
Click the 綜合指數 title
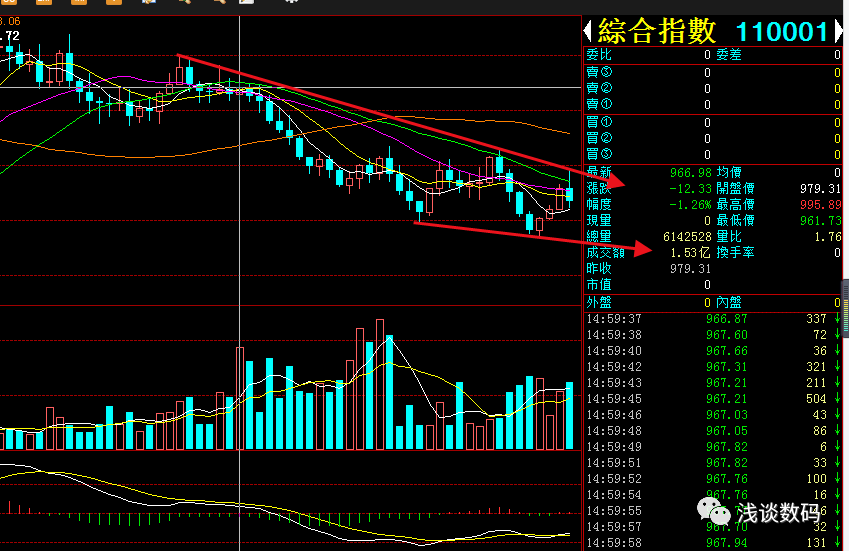click(x=657, y=31)
